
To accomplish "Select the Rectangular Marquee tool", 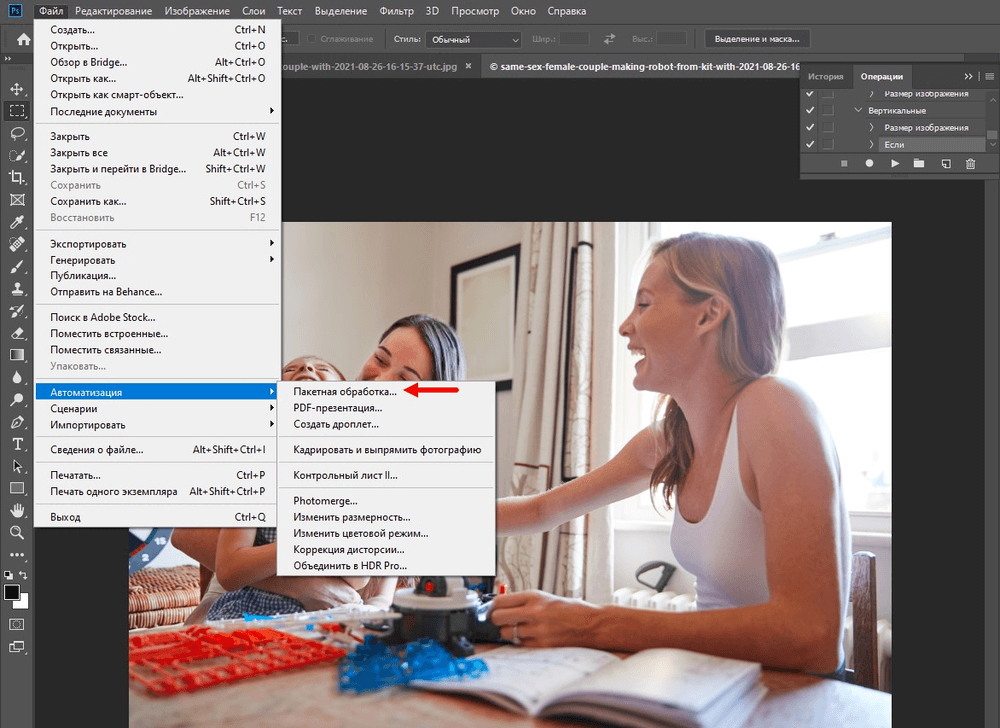I will pyautogui.click(x=17, y=111).
